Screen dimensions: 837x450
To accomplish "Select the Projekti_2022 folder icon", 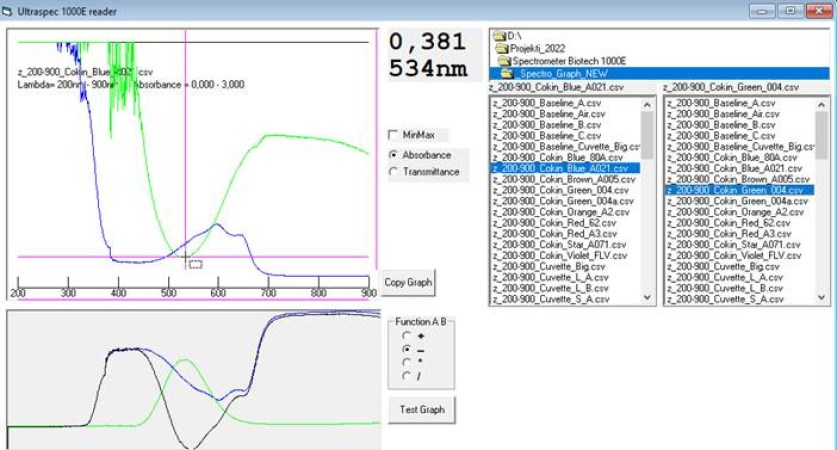I will [x=502, y=49].
